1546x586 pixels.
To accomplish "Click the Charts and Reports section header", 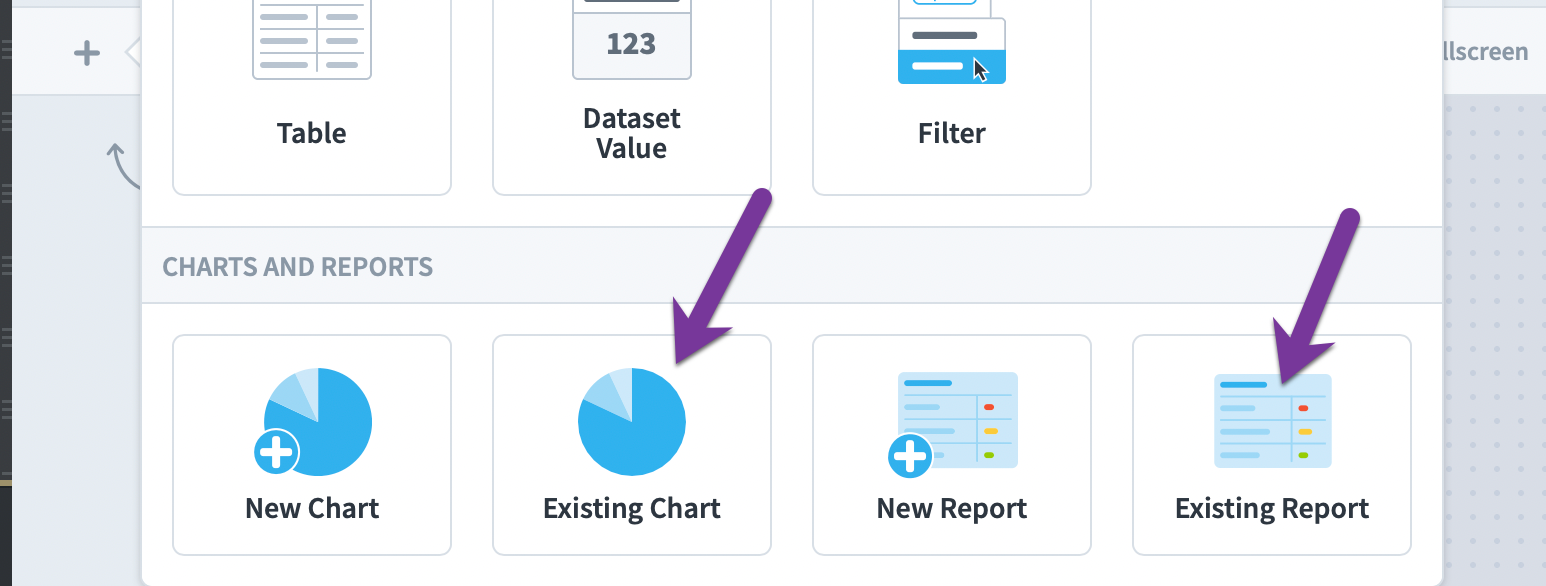I will click(x=298, y=267).
